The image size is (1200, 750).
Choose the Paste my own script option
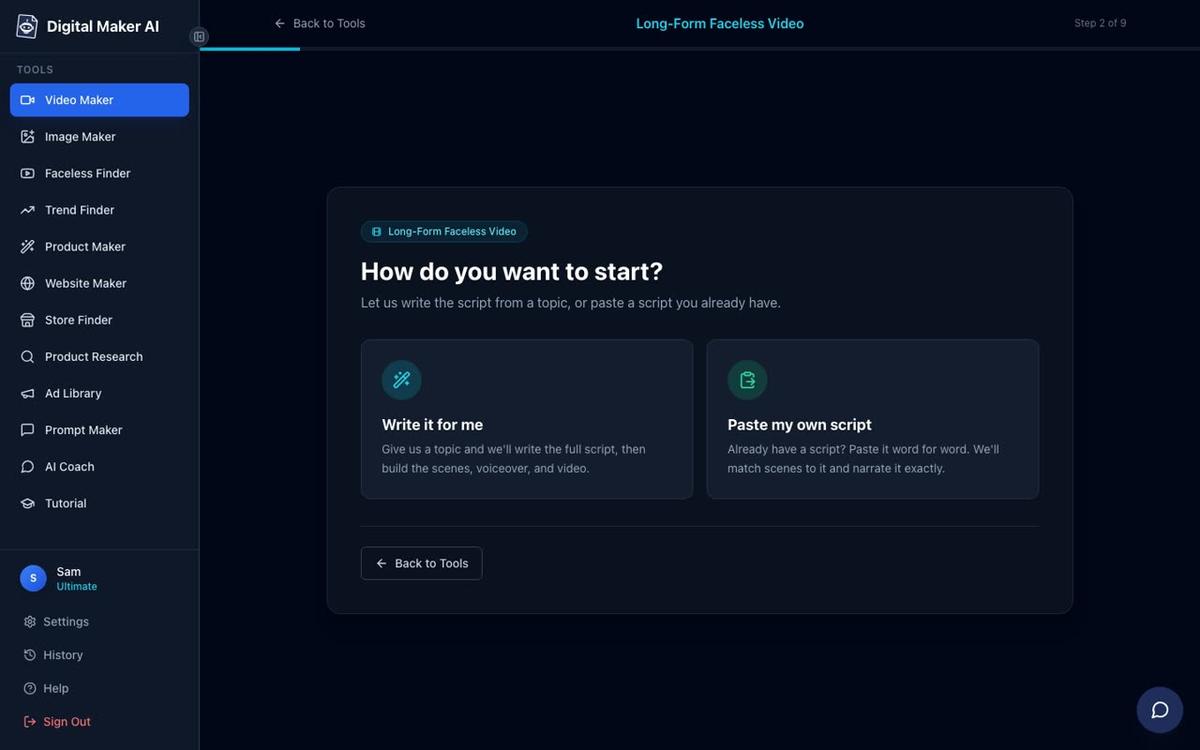(873, 419)
